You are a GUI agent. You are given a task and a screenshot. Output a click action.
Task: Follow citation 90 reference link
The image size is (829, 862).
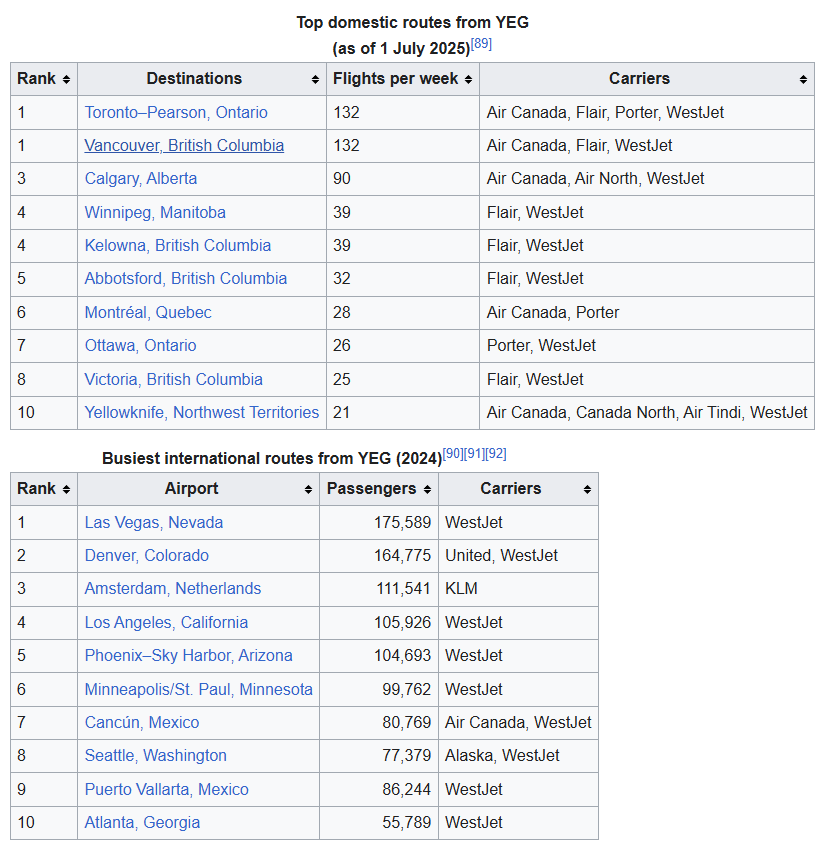pos(453,454)
